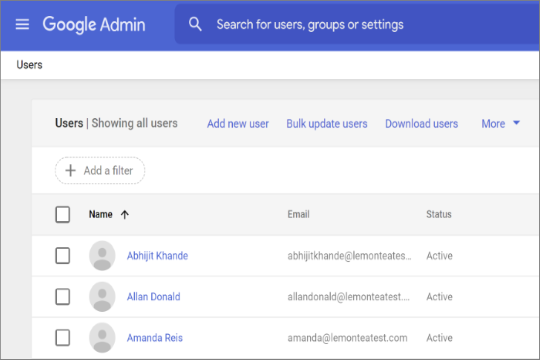Image resolution: width=540 pixels, height=360 pixels.
Task: Toggle the select all users checkbox
Action: click(63, 215)
